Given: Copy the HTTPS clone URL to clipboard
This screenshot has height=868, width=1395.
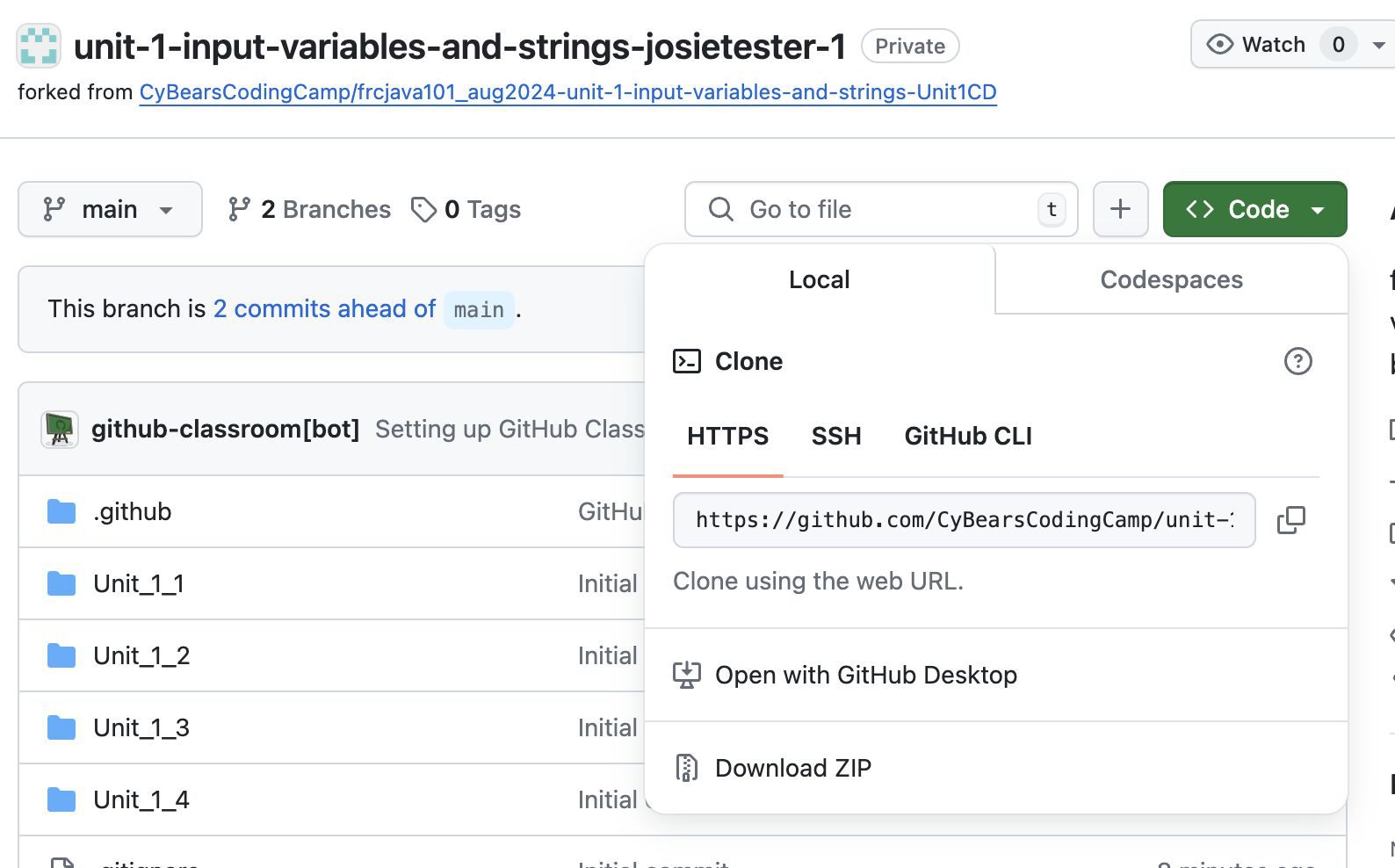Looking at the screenshot, I should pyautogui.click(x=1290, y=520).
